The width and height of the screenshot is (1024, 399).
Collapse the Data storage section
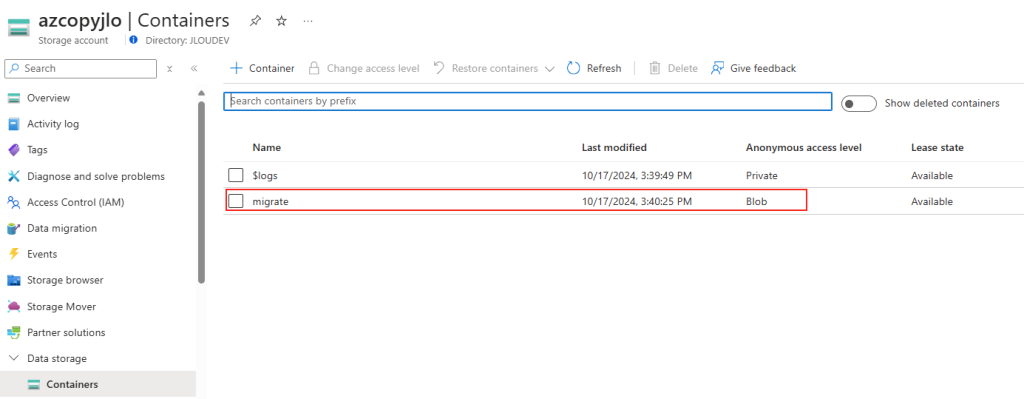coord(14,359)
